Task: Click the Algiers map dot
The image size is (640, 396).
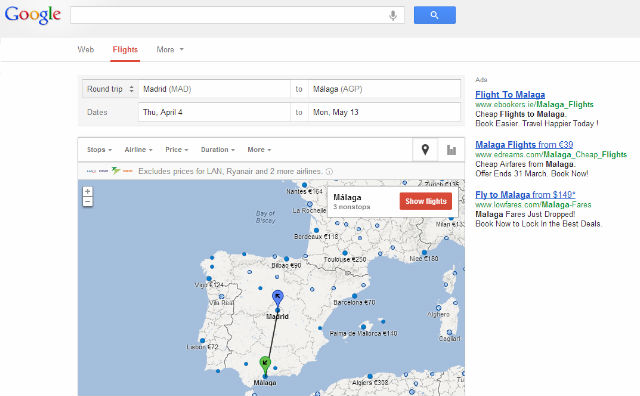Action: (370, 376)
